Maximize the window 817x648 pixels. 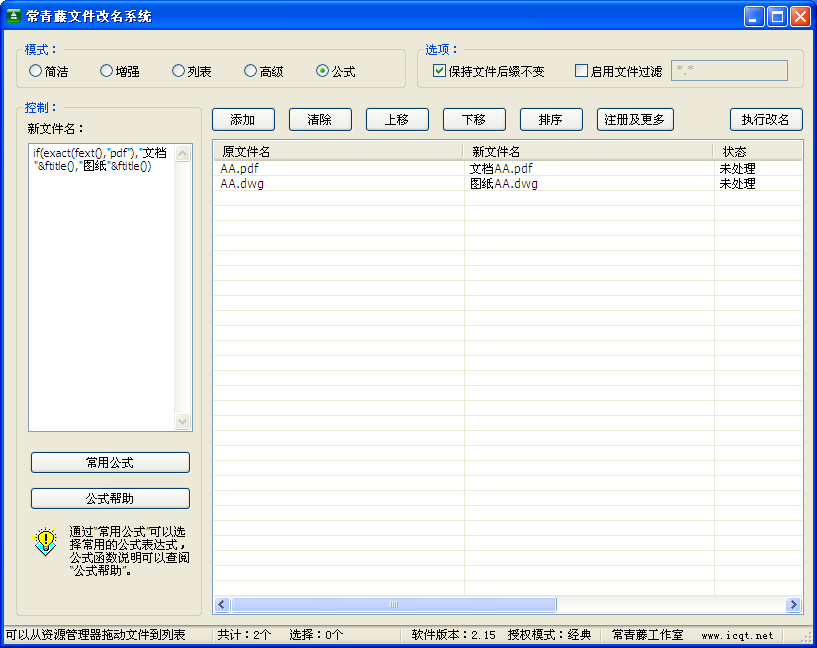coord(777,16)
